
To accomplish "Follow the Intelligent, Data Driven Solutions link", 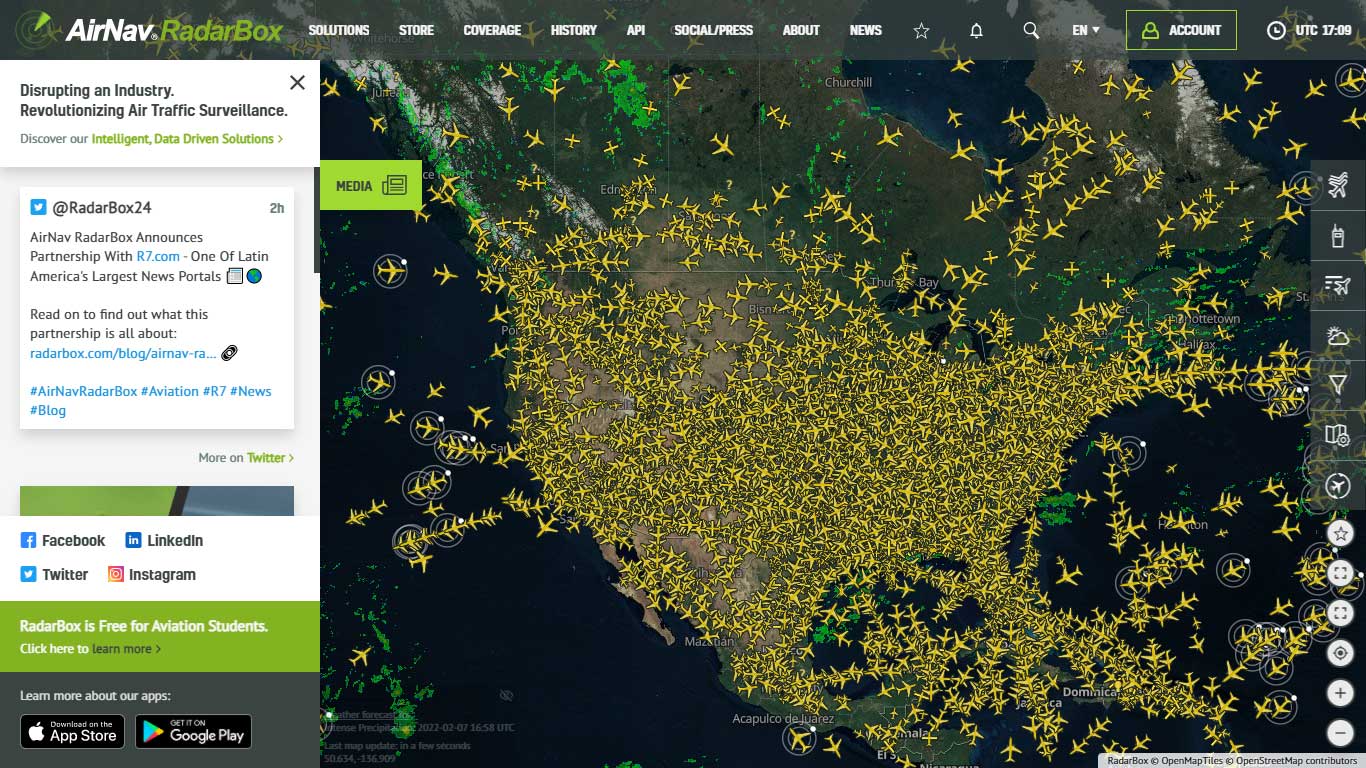I will tap(187, 139).
